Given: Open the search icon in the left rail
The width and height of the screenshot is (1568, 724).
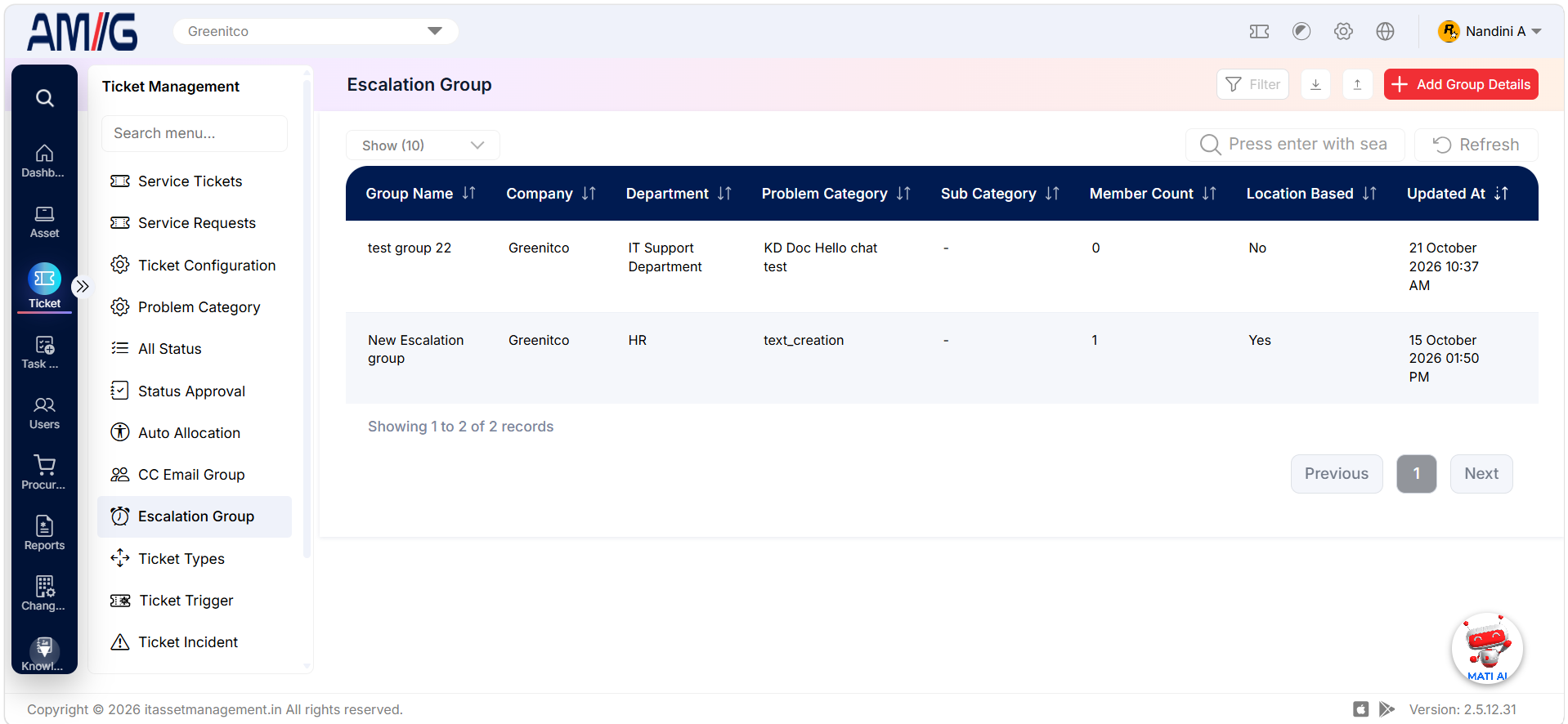Looking at the screenshot, I should click(45, 98).
